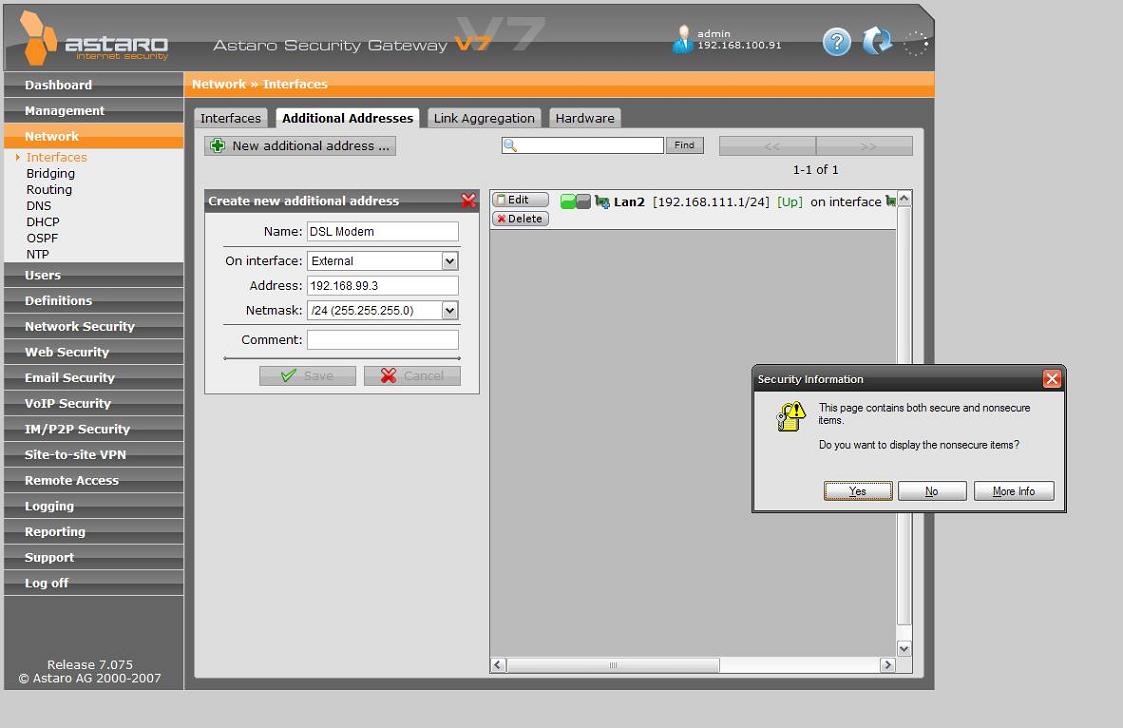This screenshot has height=728, width=1123.
Task: Toggle the Lan2 address status switch
Action: [575, 202]
